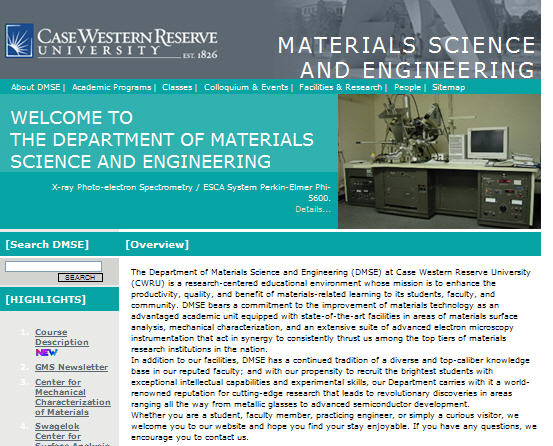The image size is (553, 446).
Task: Open the Academic Programs menu item
Action: 111,87
